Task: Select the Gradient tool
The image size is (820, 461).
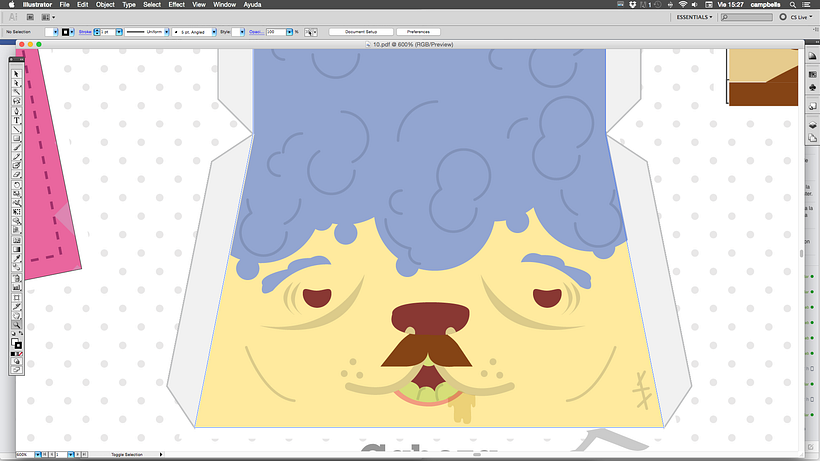Action: tap(16, 249)
